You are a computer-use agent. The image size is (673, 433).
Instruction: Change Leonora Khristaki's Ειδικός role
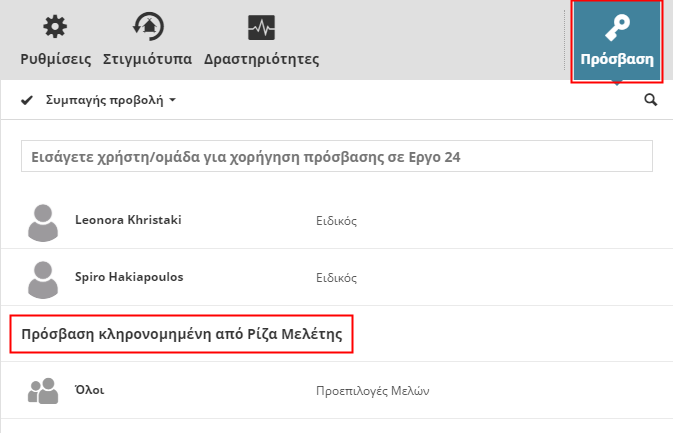coord(336,221)
